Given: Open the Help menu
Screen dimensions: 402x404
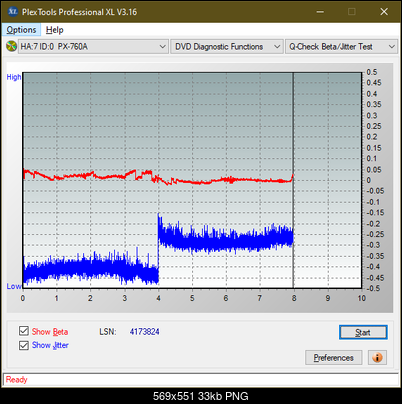Looking at the screenshot, I should (55, 30).
